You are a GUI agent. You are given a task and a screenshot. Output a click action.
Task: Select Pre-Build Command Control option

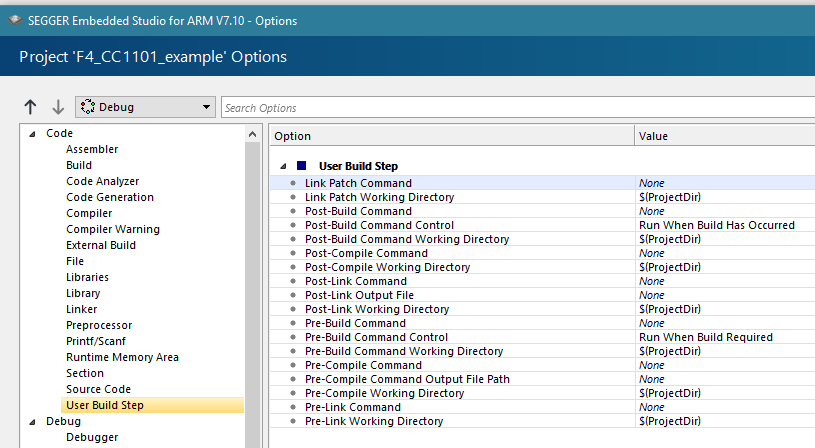click(376, 338)
